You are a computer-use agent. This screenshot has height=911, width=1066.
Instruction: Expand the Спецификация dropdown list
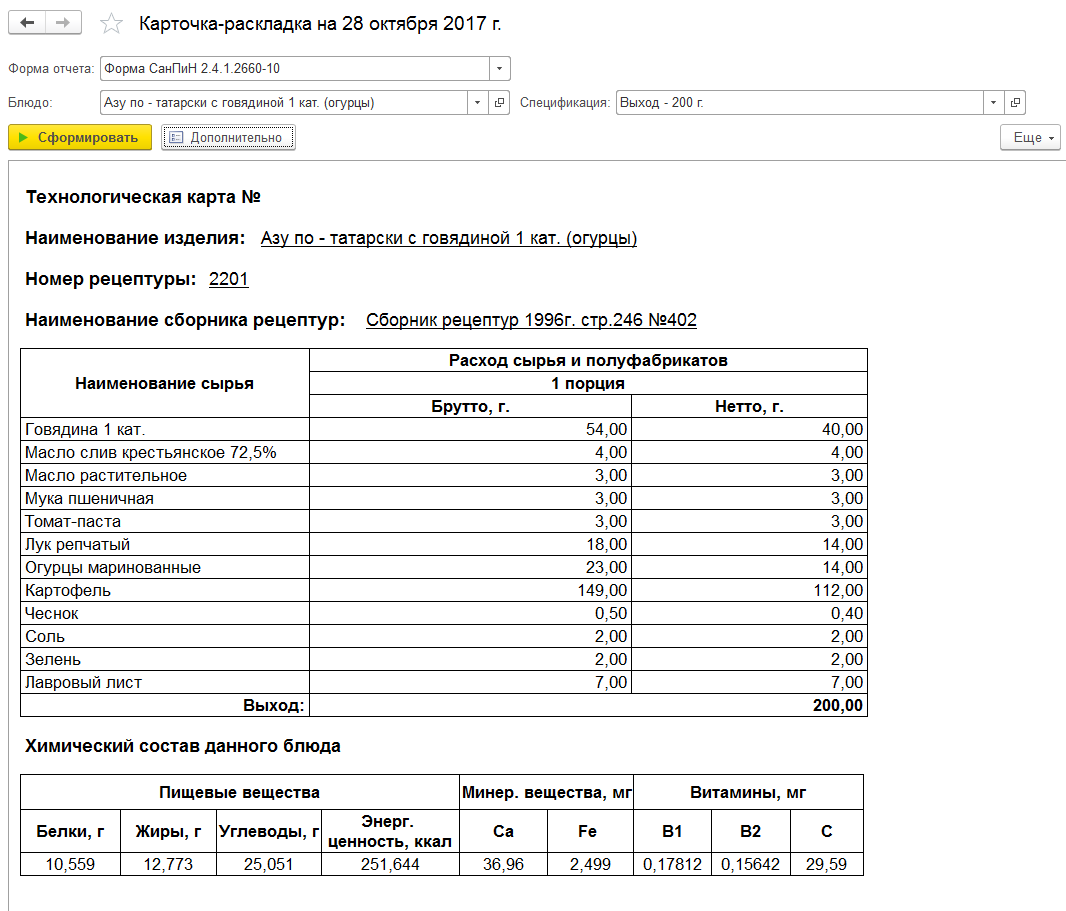993,103
